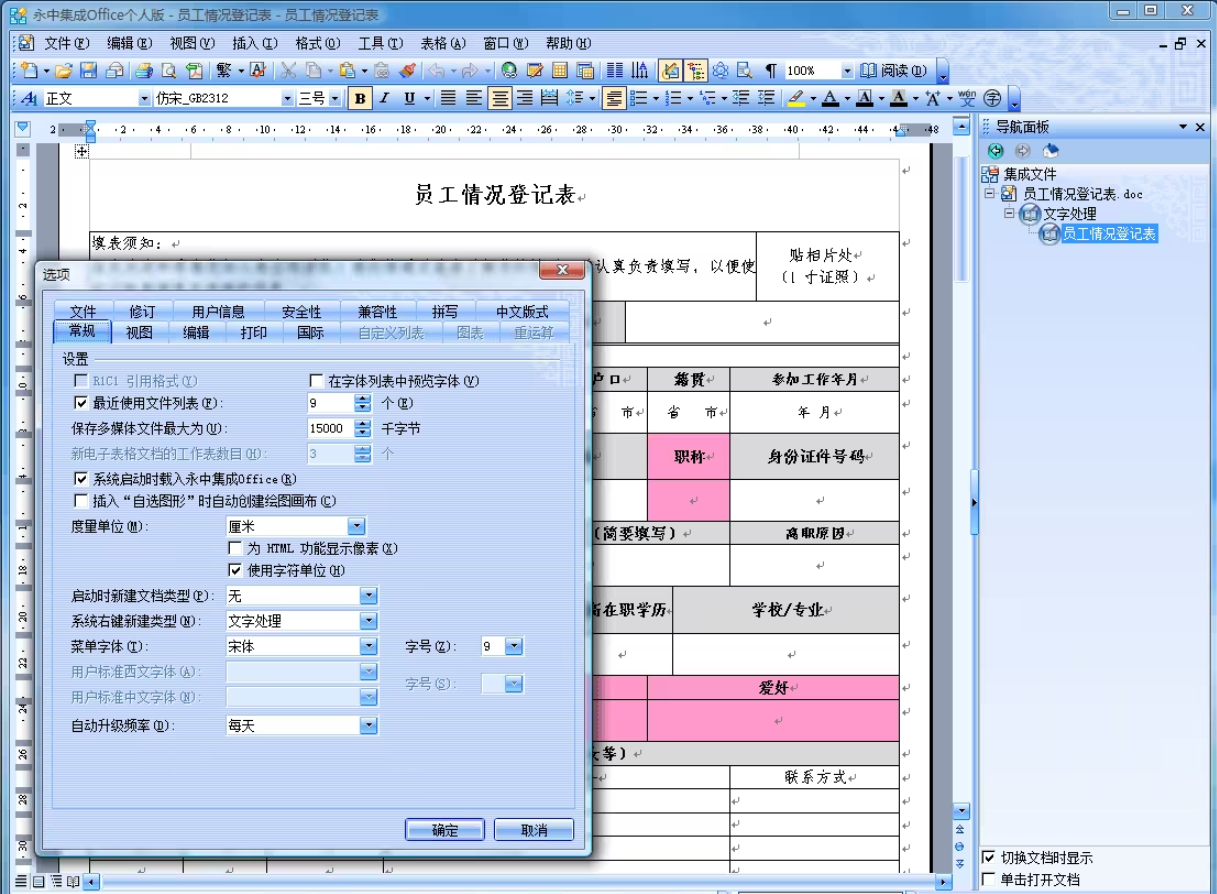
Task: Open 自动升级频率 dropdown showing 每天
Action: coord(368,726)
